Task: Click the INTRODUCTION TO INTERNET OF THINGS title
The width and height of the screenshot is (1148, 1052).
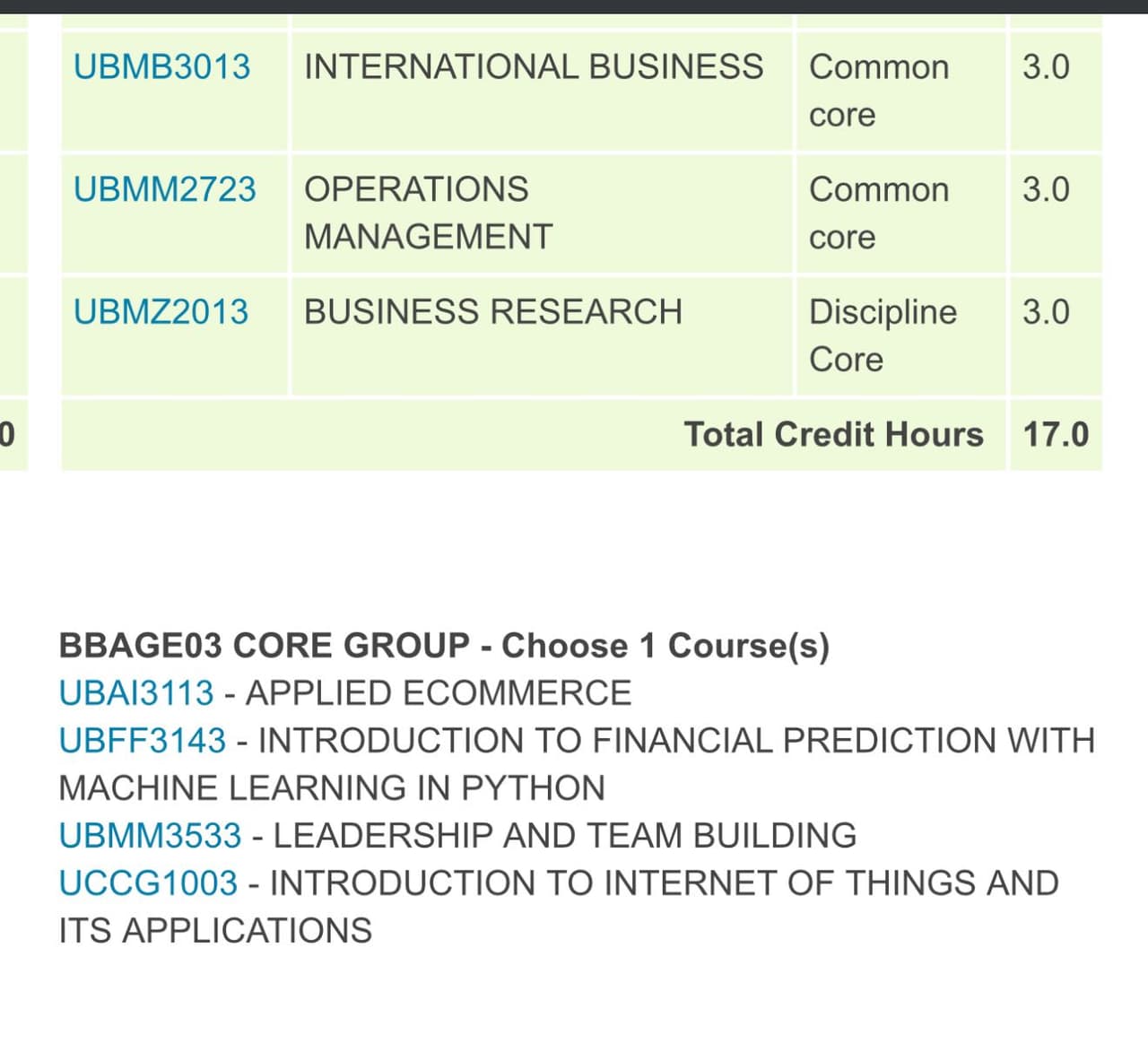Action: click(x=664, y=883)
